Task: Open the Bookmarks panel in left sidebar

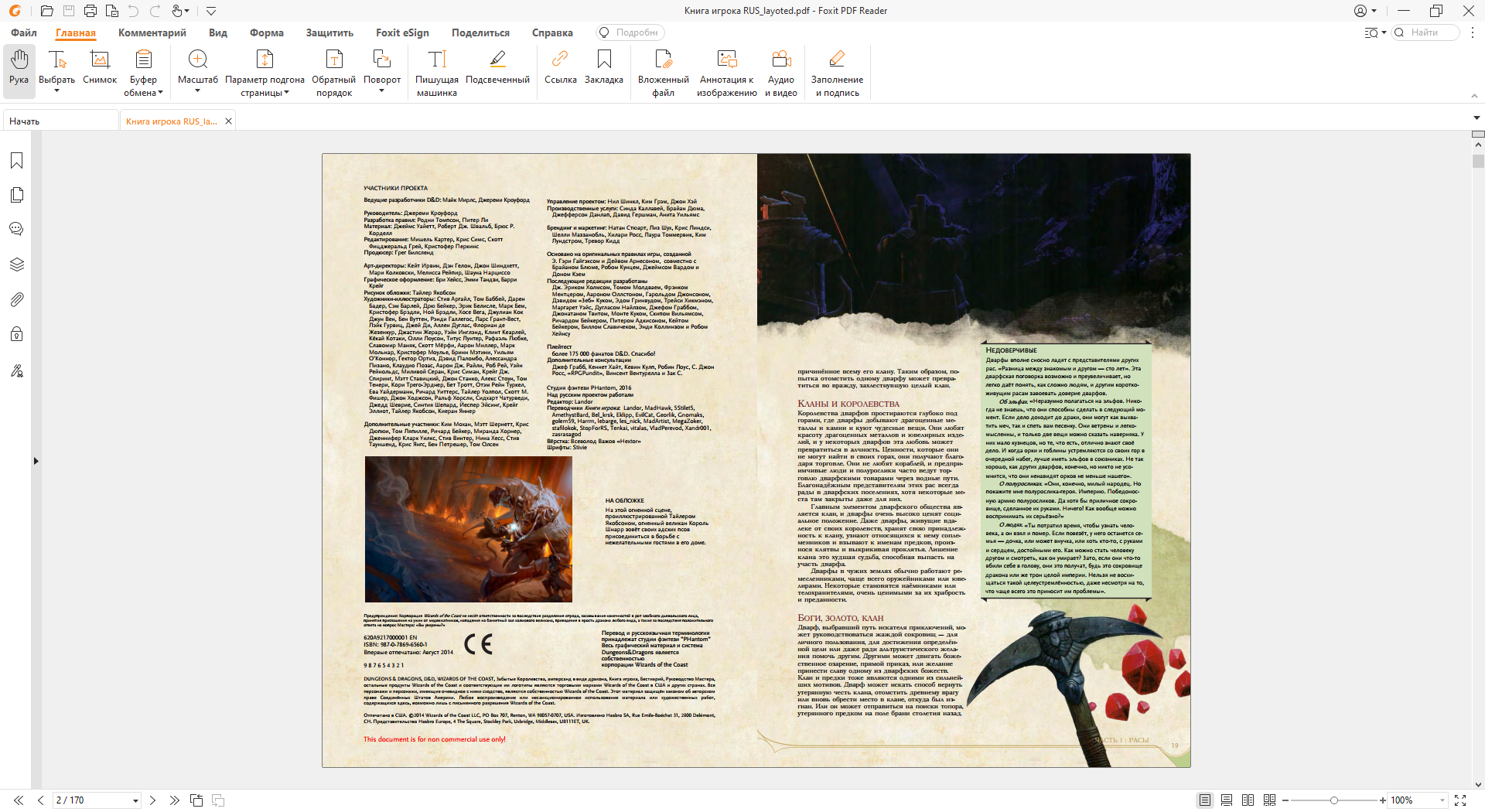Action: point(17,161)
